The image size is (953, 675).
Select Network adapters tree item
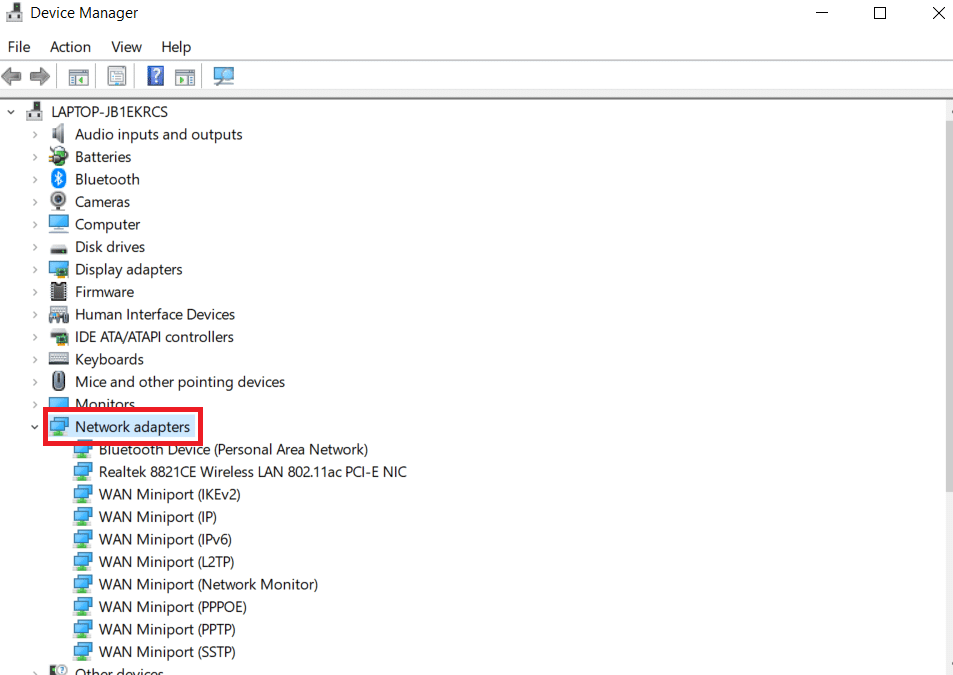[132, 427]
